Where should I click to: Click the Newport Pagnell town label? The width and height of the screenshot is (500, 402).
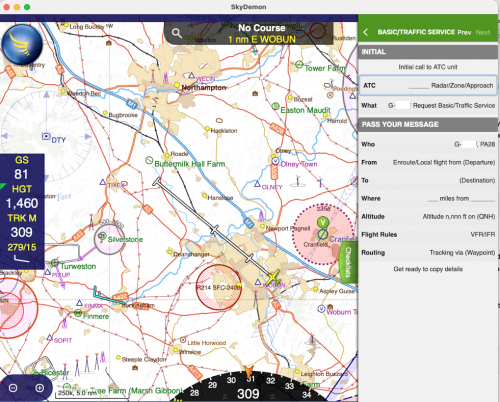click(x=288, y=229)
